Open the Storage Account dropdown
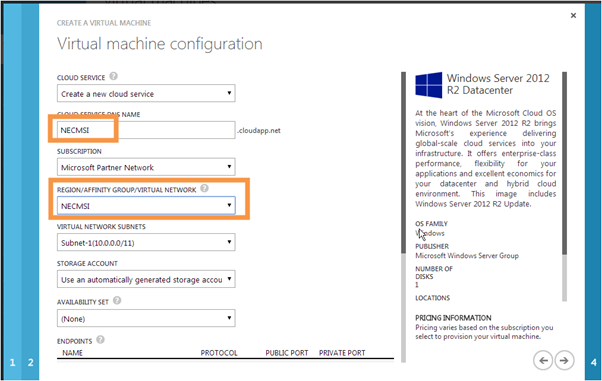This screenshot has width=602, height=381. (x=146, y=279)
